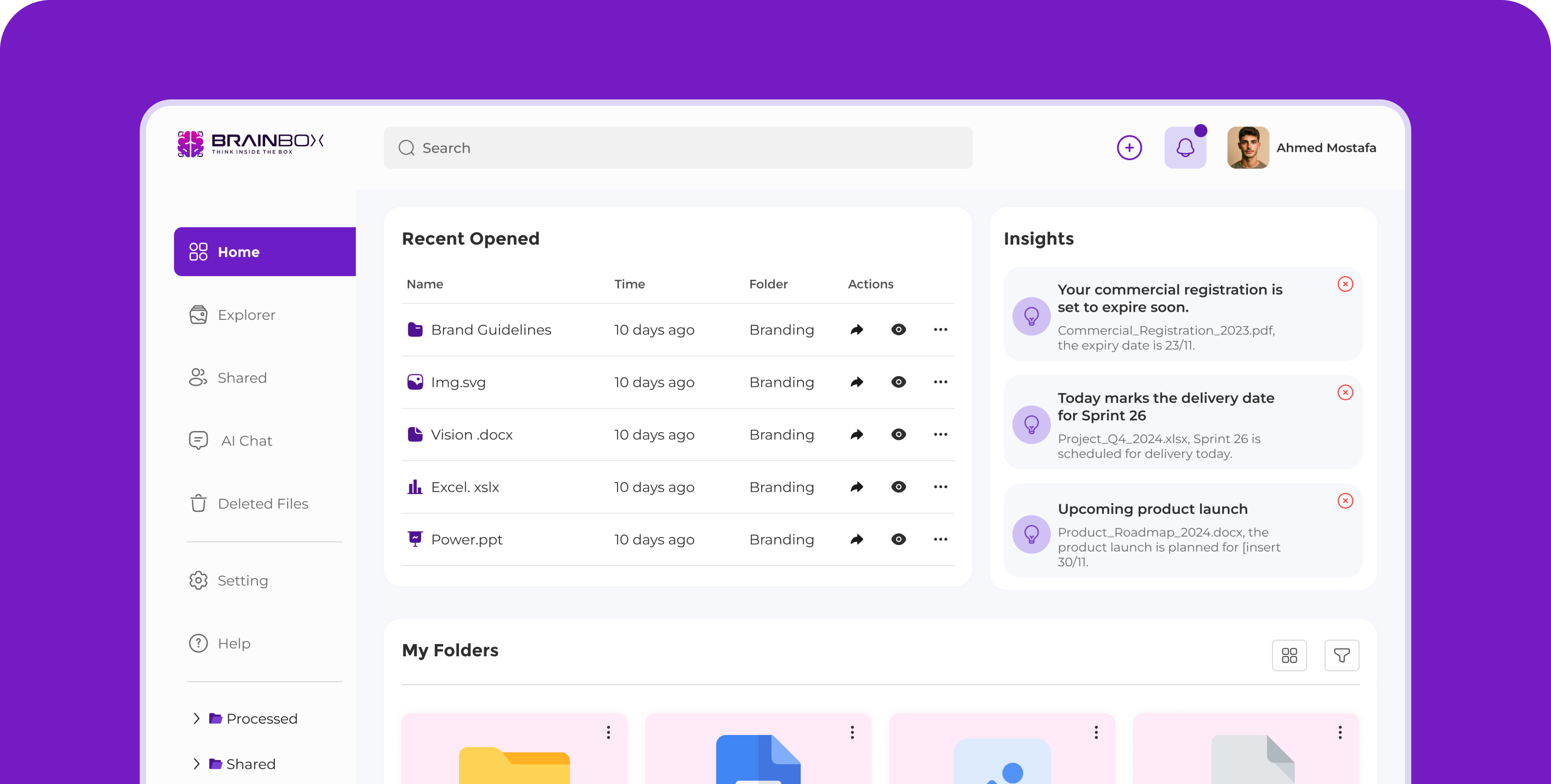Screen dimensions: 1551x784
Task: Click the BrainBox logo
Action: [x=251, y=144]
